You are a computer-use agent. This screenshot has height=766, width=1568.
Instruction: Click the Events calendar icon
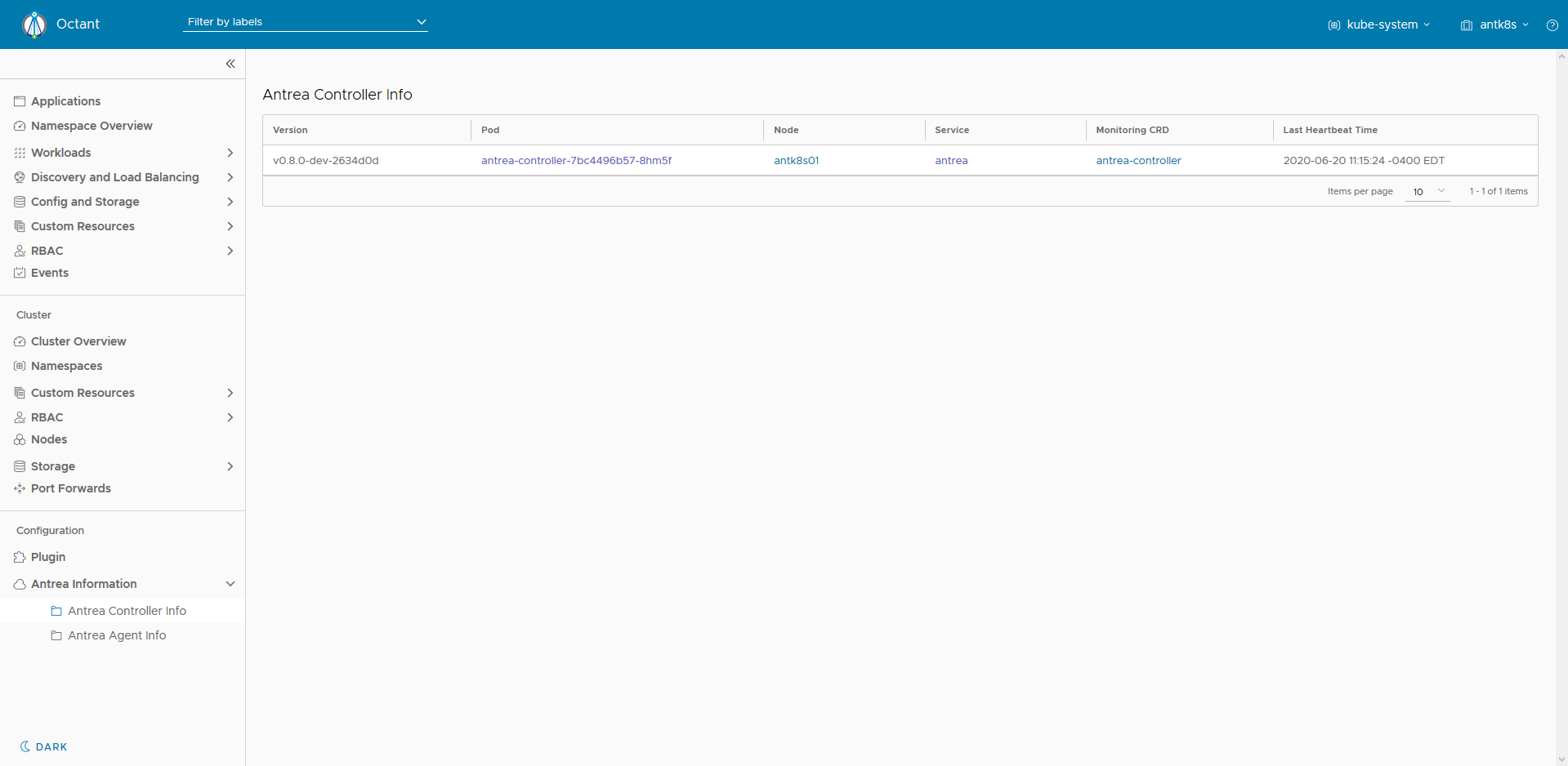click(20, 273)
